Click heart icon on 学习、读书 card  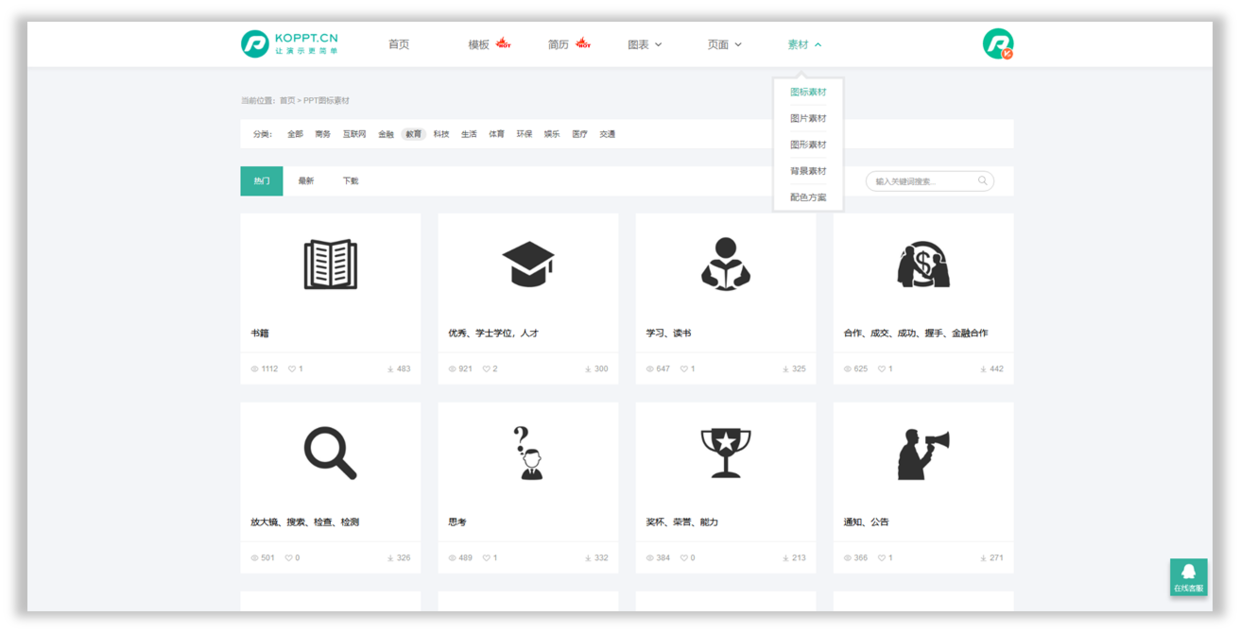point(685,369)
